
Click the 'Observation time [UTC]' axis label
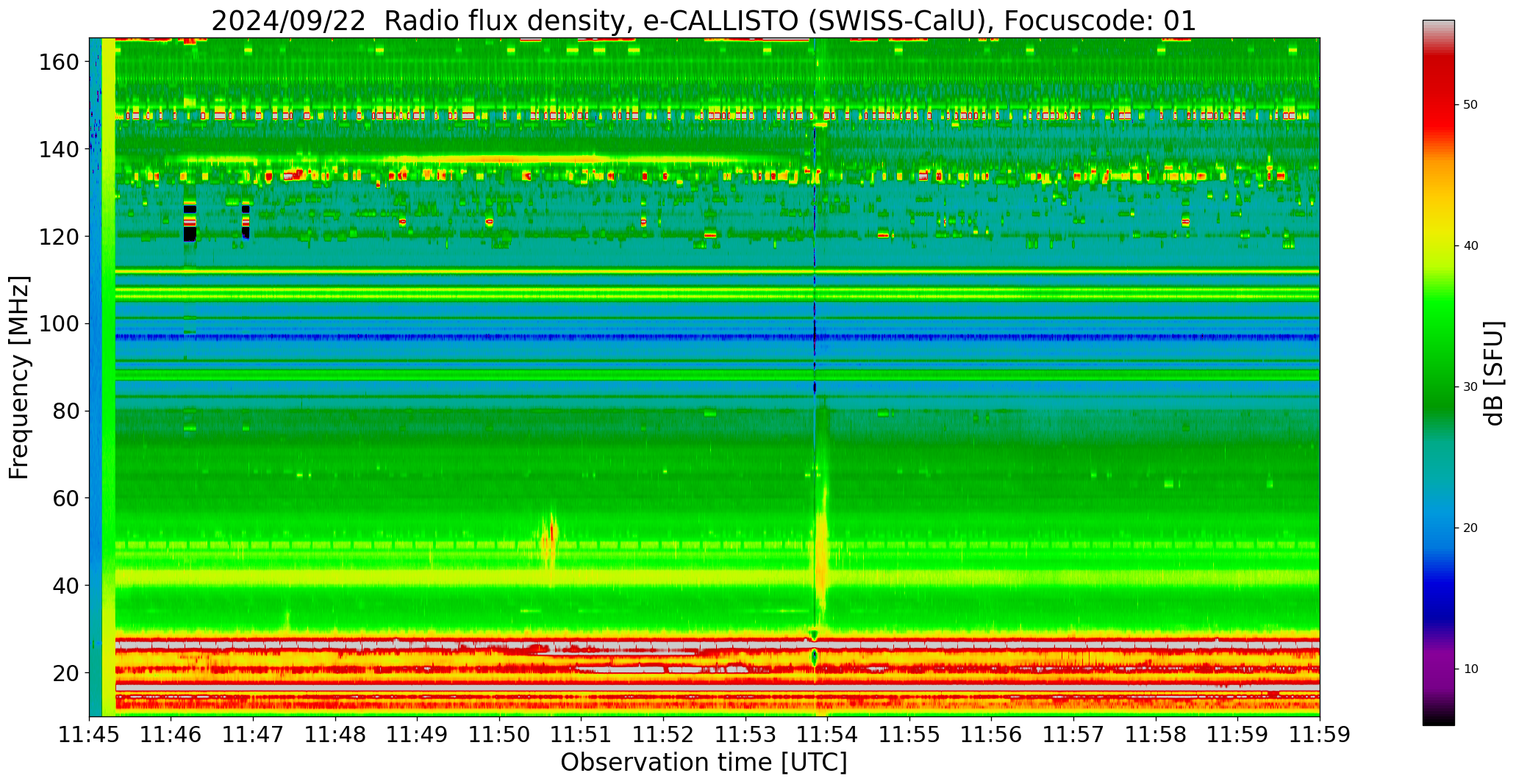click(704, 763)
